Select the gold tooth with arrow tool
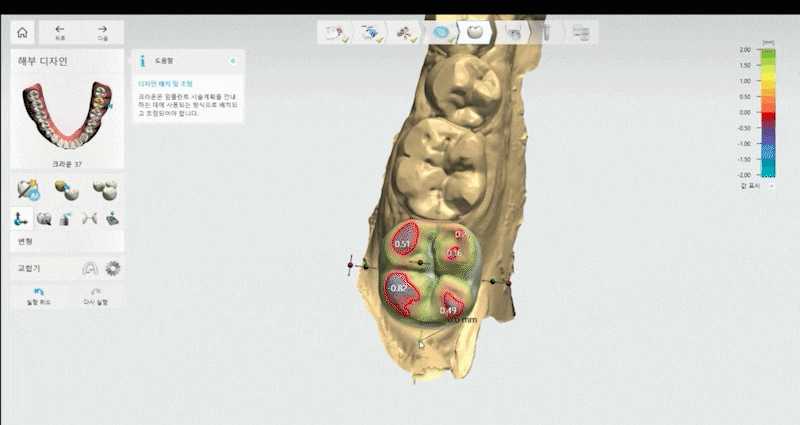 click(x=67, y=188)
